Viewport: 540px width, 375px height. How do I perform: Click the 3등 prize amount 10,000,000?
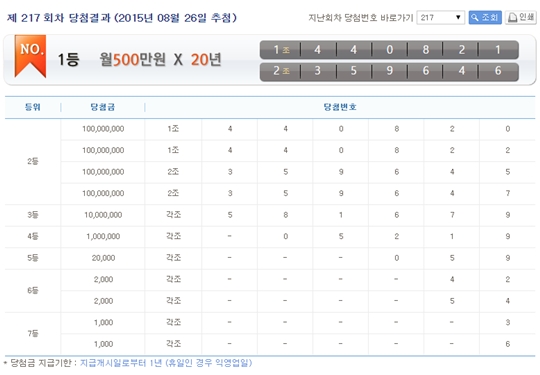coord(103,215)
